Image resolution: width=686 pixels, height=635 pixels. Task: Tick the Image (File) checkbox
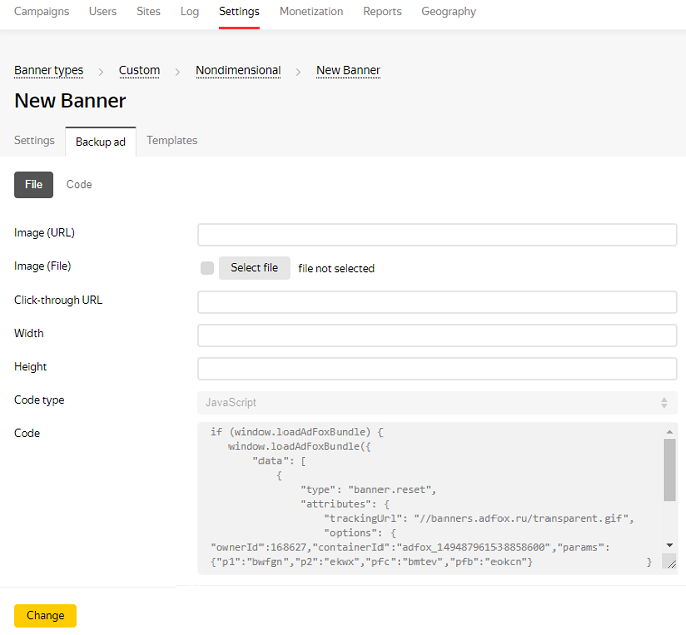[x=207, y=268]
